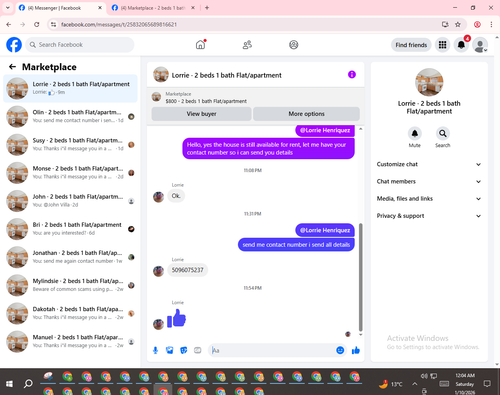Image resolution: width=500 pixels, height=395 pixels.
Task: Open the Windows notification center
Action: coord(487,384)
